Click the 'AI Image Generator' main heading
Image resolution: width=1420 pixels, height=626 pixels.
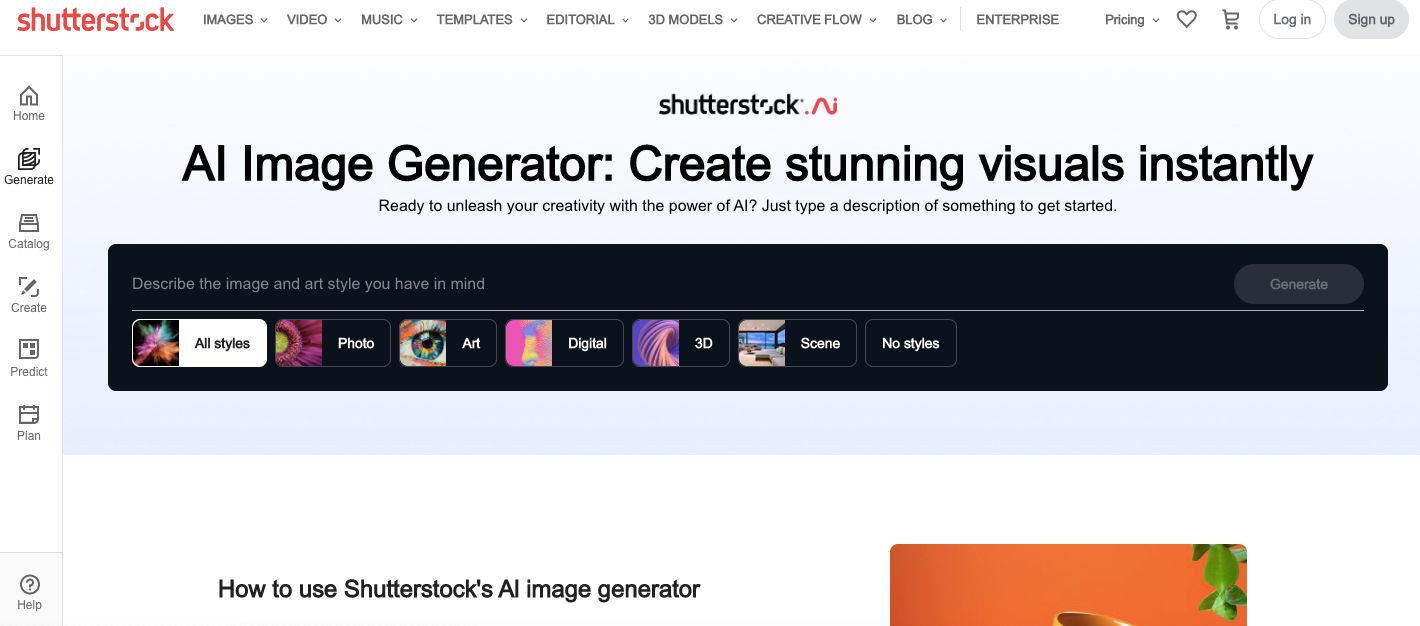click(x=748, y=164)
